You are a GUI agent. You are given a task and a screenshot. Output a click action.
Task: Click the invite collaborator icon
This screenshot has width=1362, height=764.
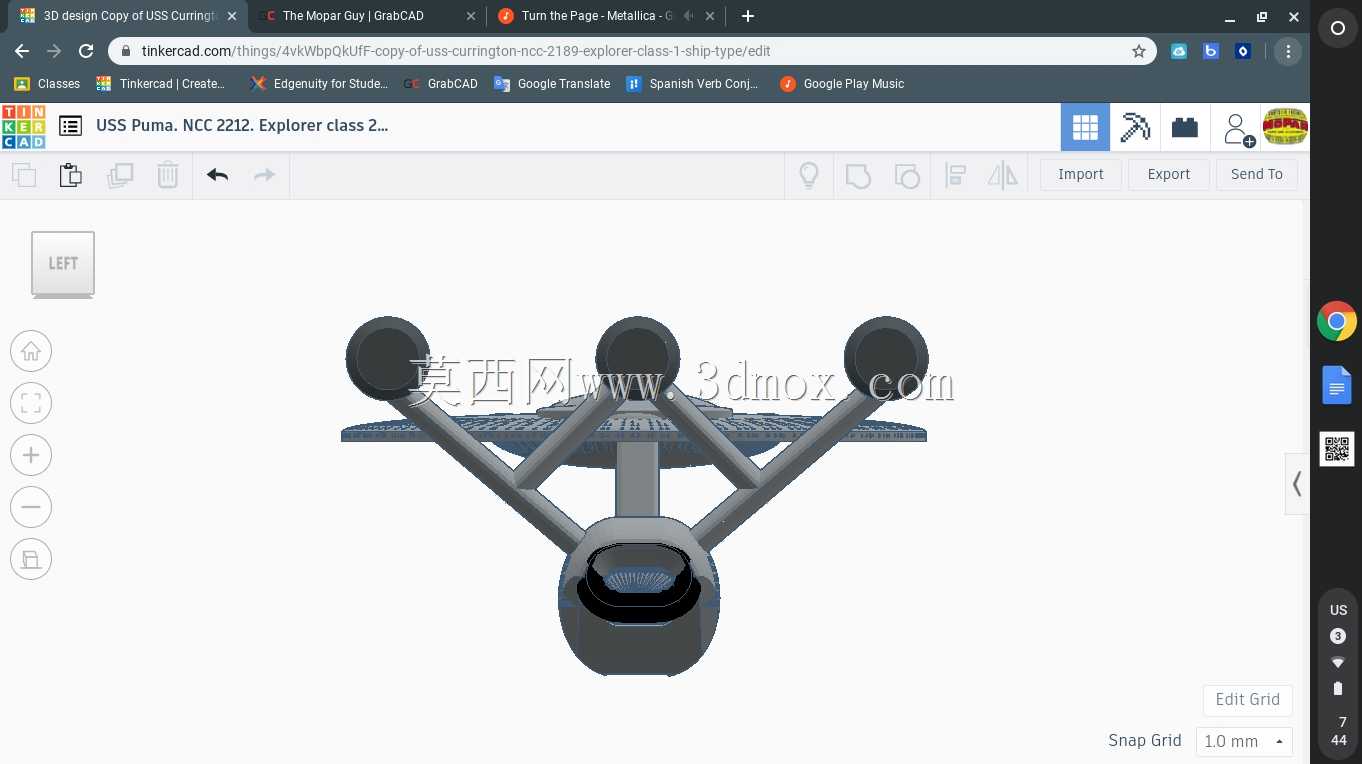coord(1237,128)
